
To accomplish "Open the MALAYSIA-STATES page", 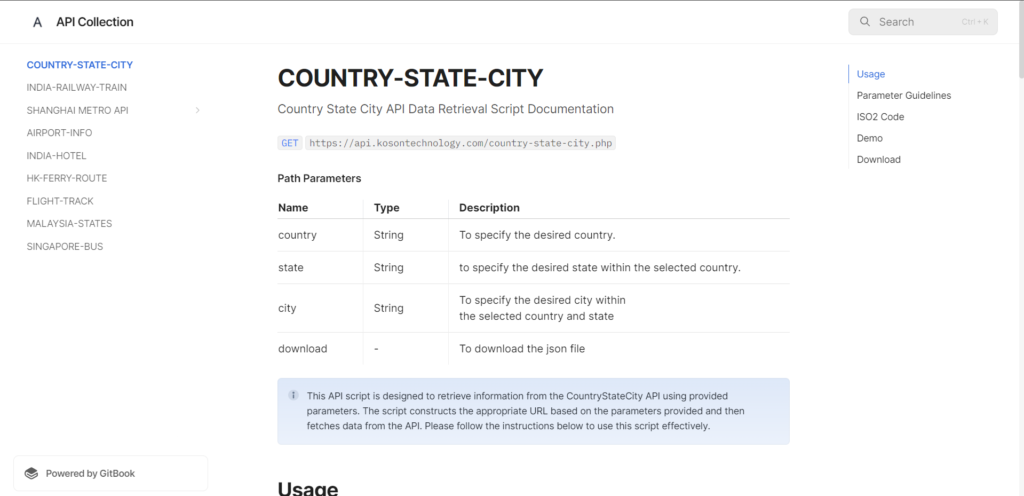I will point(69,224).
